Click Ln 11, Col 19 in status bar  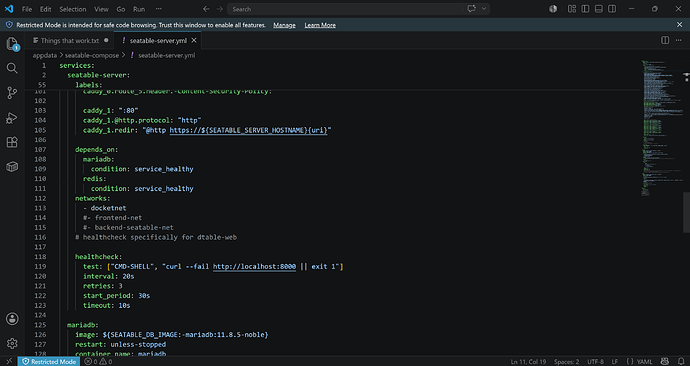click(528, 362)
